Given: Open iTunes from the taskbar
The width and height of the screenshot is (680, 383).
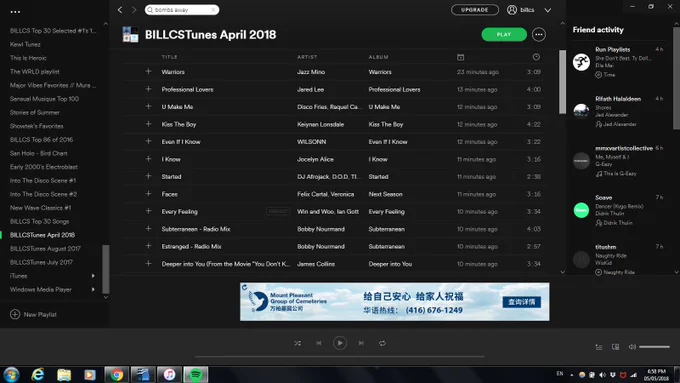Looking at the screenshot, I should tap(169, 374).
